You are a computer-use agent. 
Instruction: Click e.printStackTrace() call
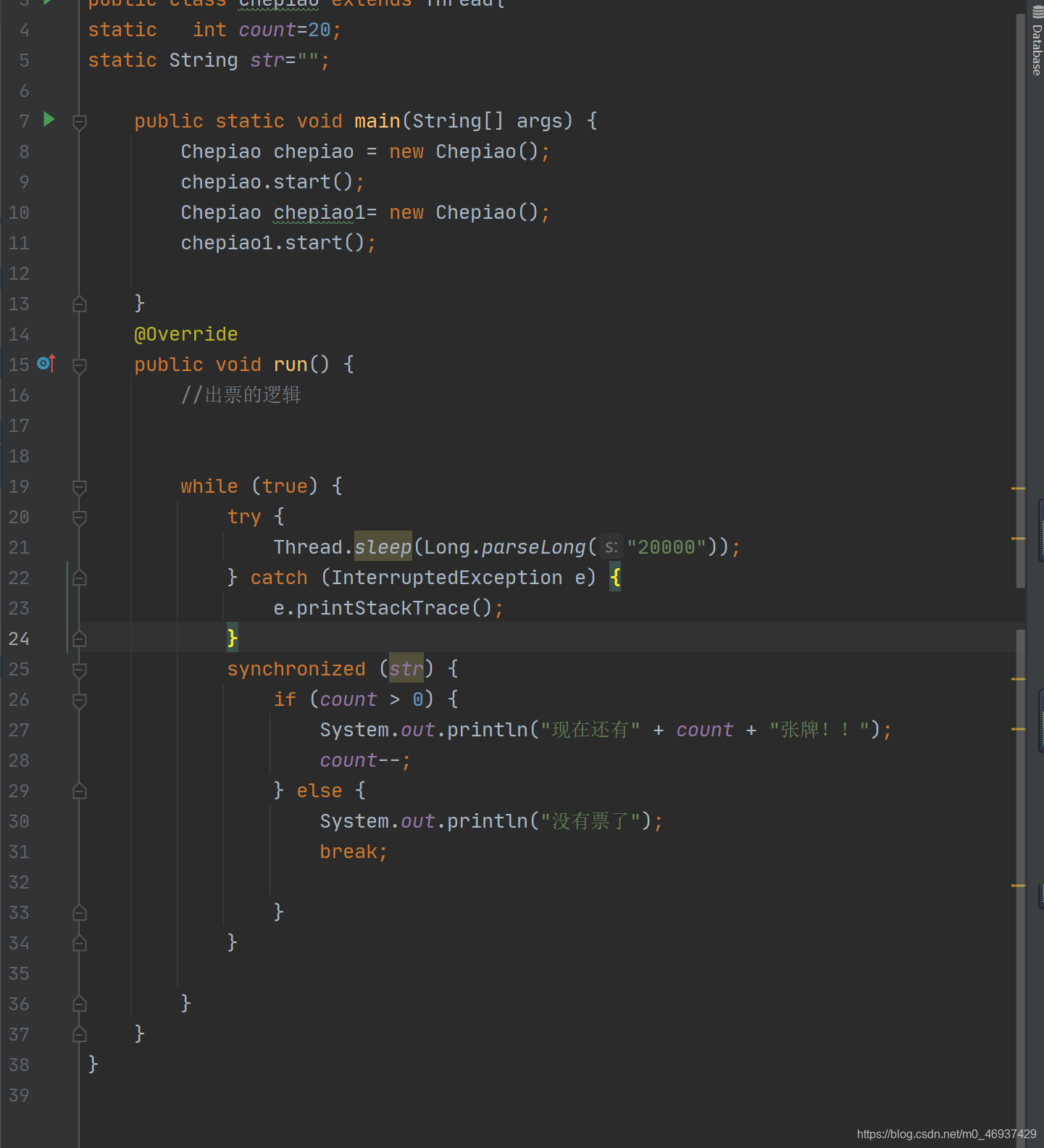point(388,608)
